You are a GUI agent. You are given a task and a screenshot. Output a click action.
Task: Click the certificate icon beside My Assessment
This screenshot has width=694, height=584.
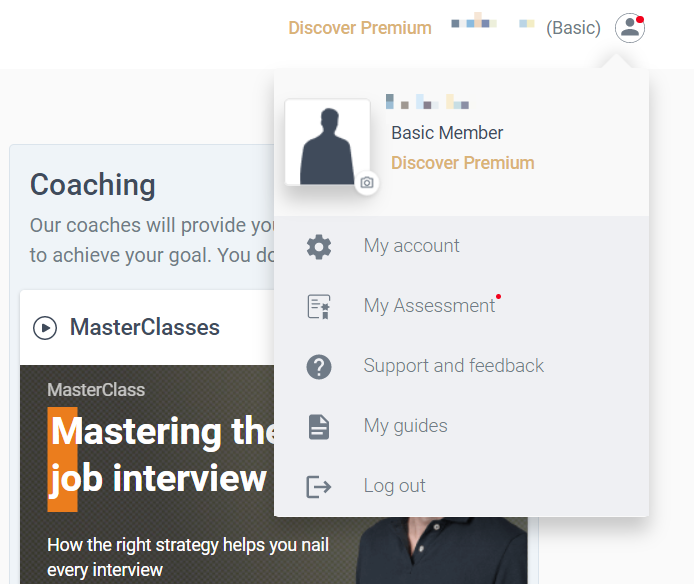pos(319,306)
